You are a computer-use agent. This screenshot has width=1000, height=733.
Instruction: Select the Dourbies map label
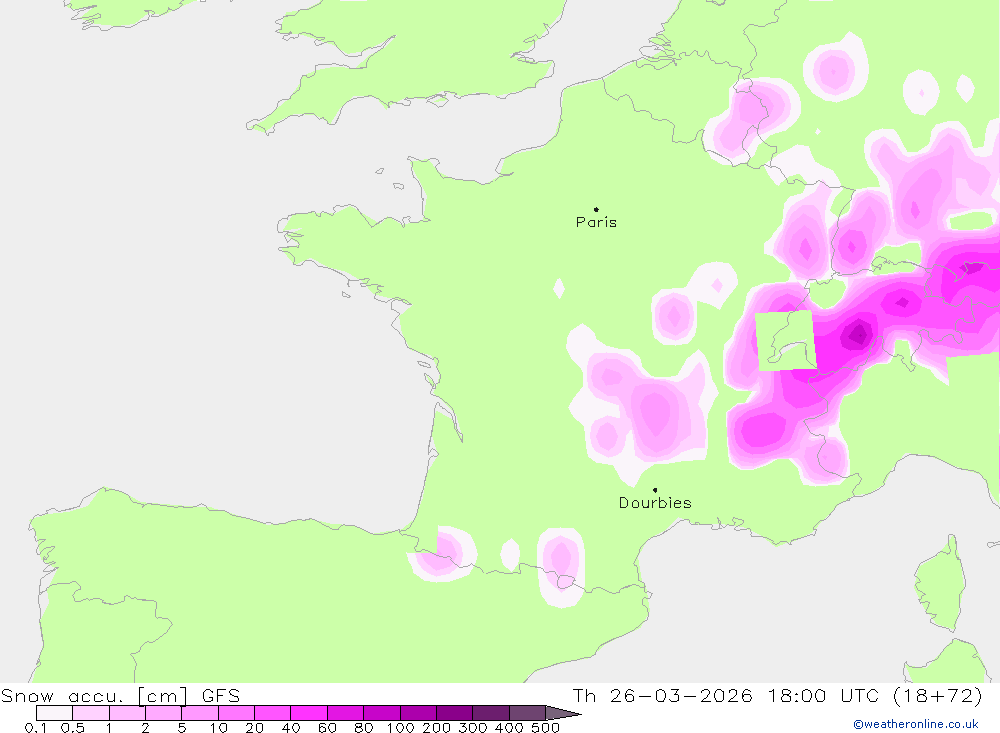[x=655, y=503]
